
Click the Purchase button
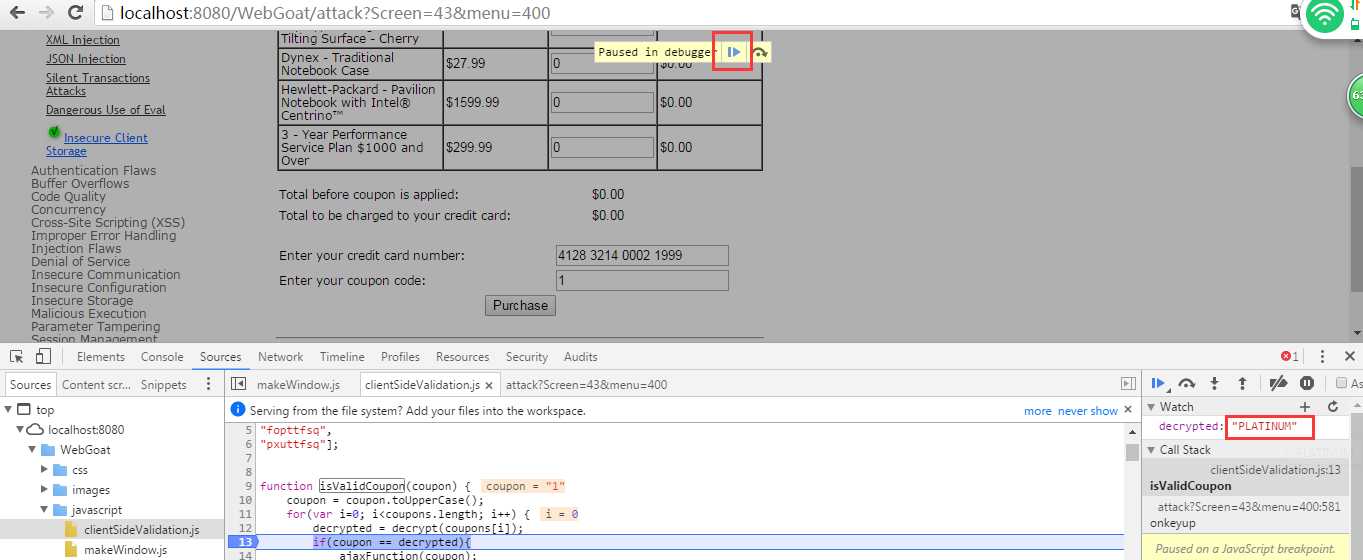point(520,306)
